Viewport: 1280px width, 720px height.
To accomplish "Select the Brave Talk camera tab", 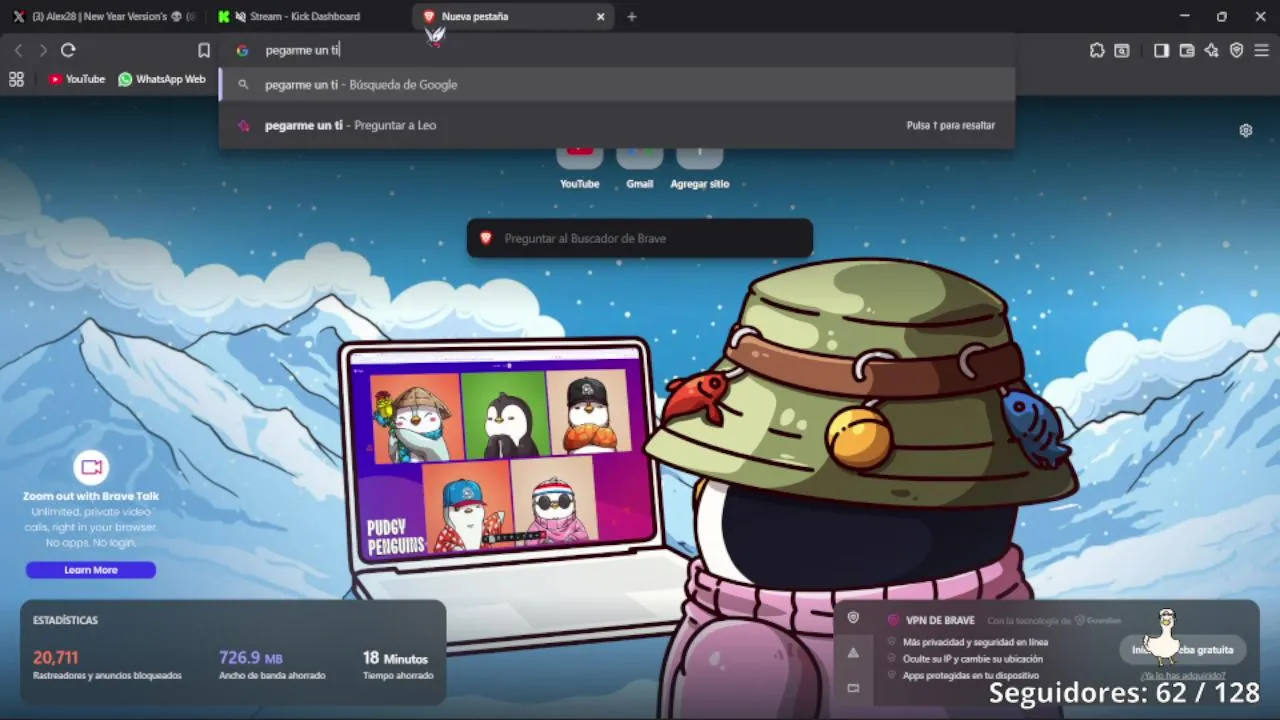I will (853, 688).
